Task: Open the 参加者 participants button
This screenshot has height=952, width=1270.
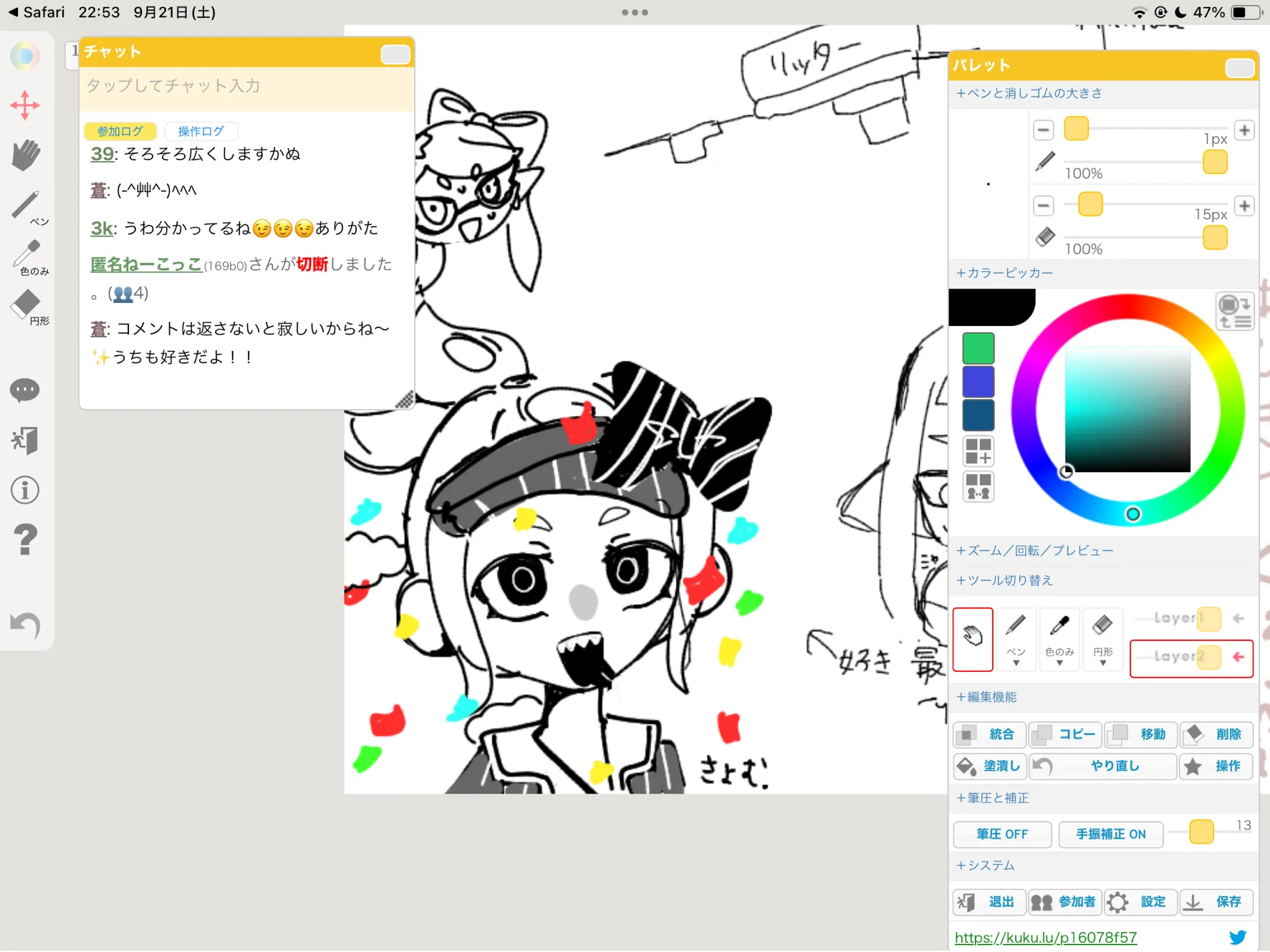Action: click(x=1065, y=902)
